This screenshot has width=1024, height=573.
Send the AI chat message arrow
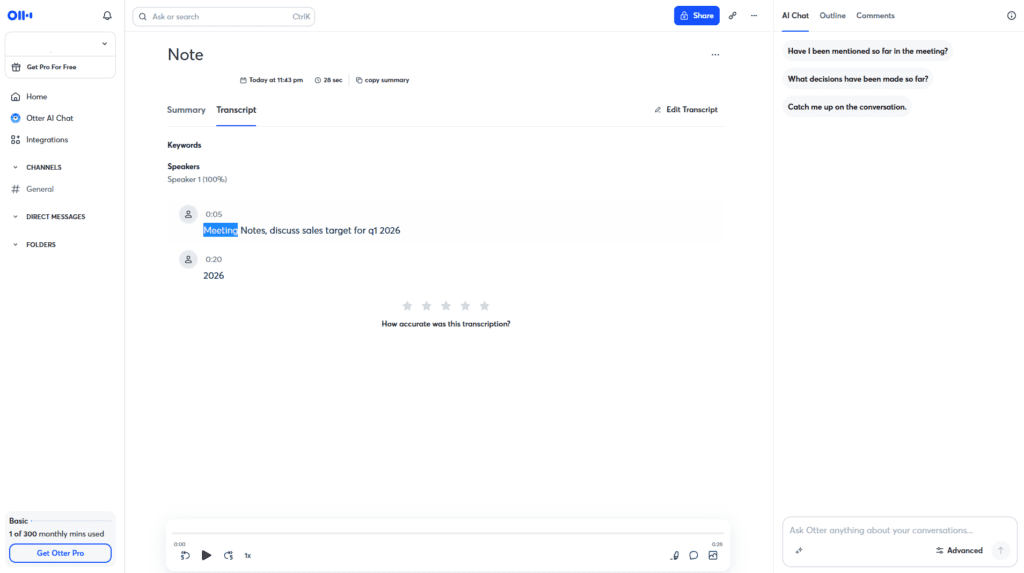pyautogui.click(x=1000, y=551)
